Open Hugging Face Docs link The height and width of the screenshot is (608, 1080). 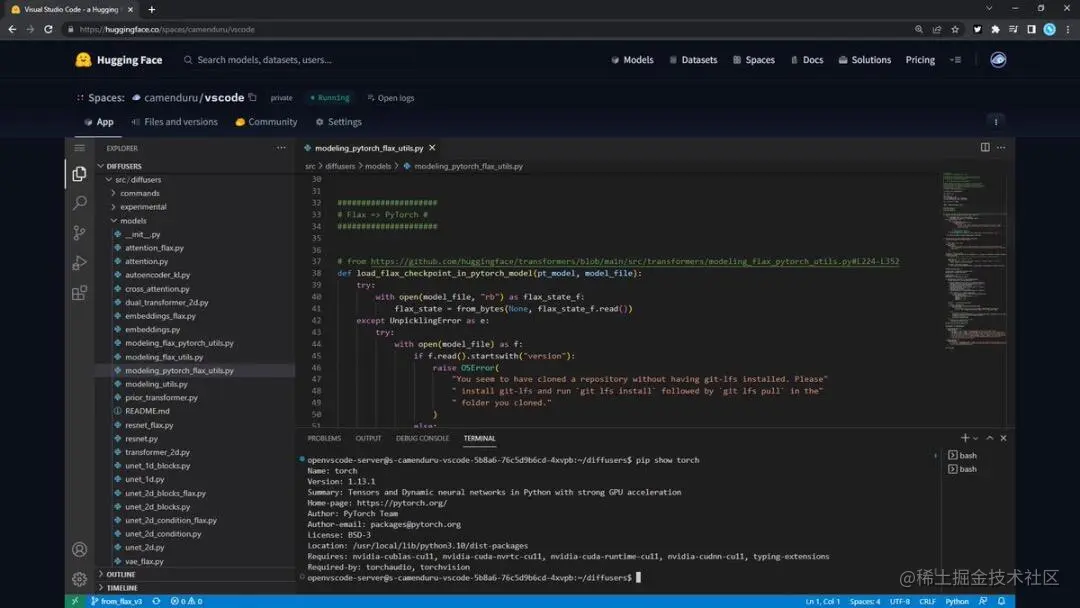click(807, 60)
